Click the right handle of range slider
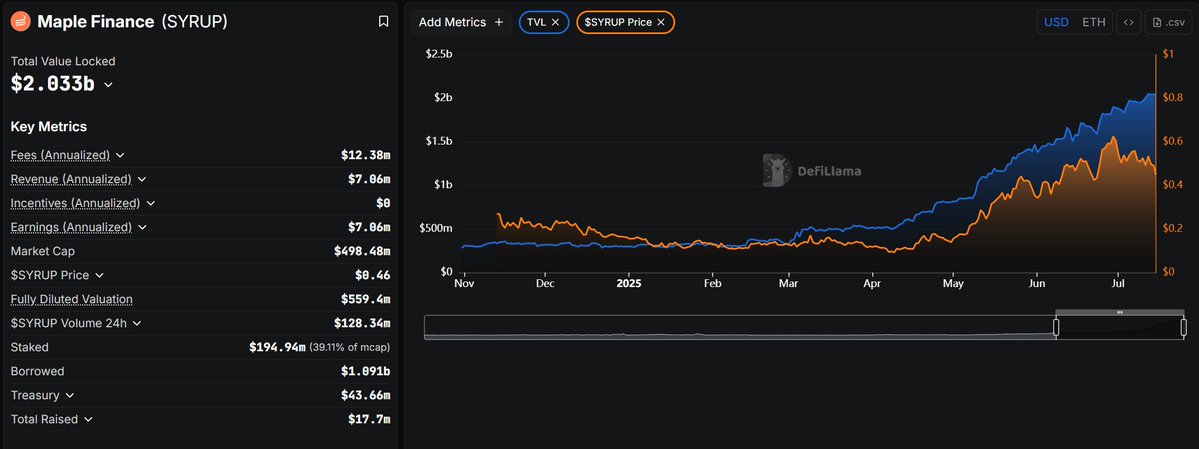The height and width of the screenshot is (449, 1199). 1184,327
